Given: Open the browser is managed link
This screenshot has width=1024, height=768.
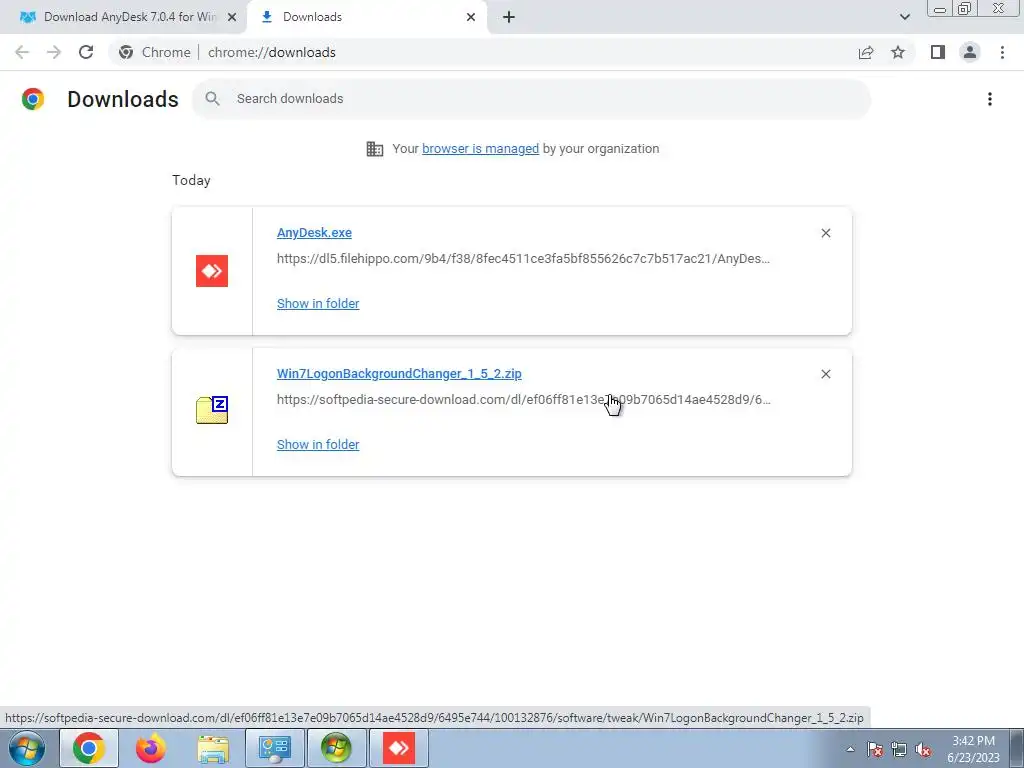Looking at the screenshot, I should point(481,149).
